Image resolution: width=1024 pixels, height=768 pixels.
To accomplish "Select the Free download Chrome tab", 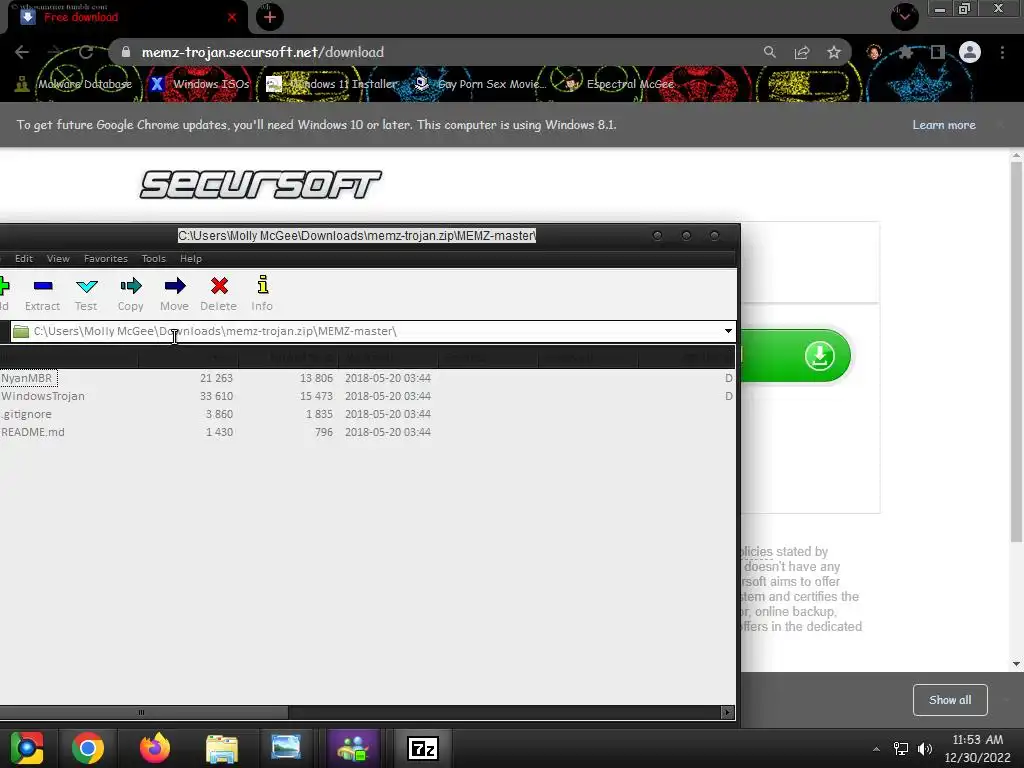I will pyautogui.click(x=124, y=17).
